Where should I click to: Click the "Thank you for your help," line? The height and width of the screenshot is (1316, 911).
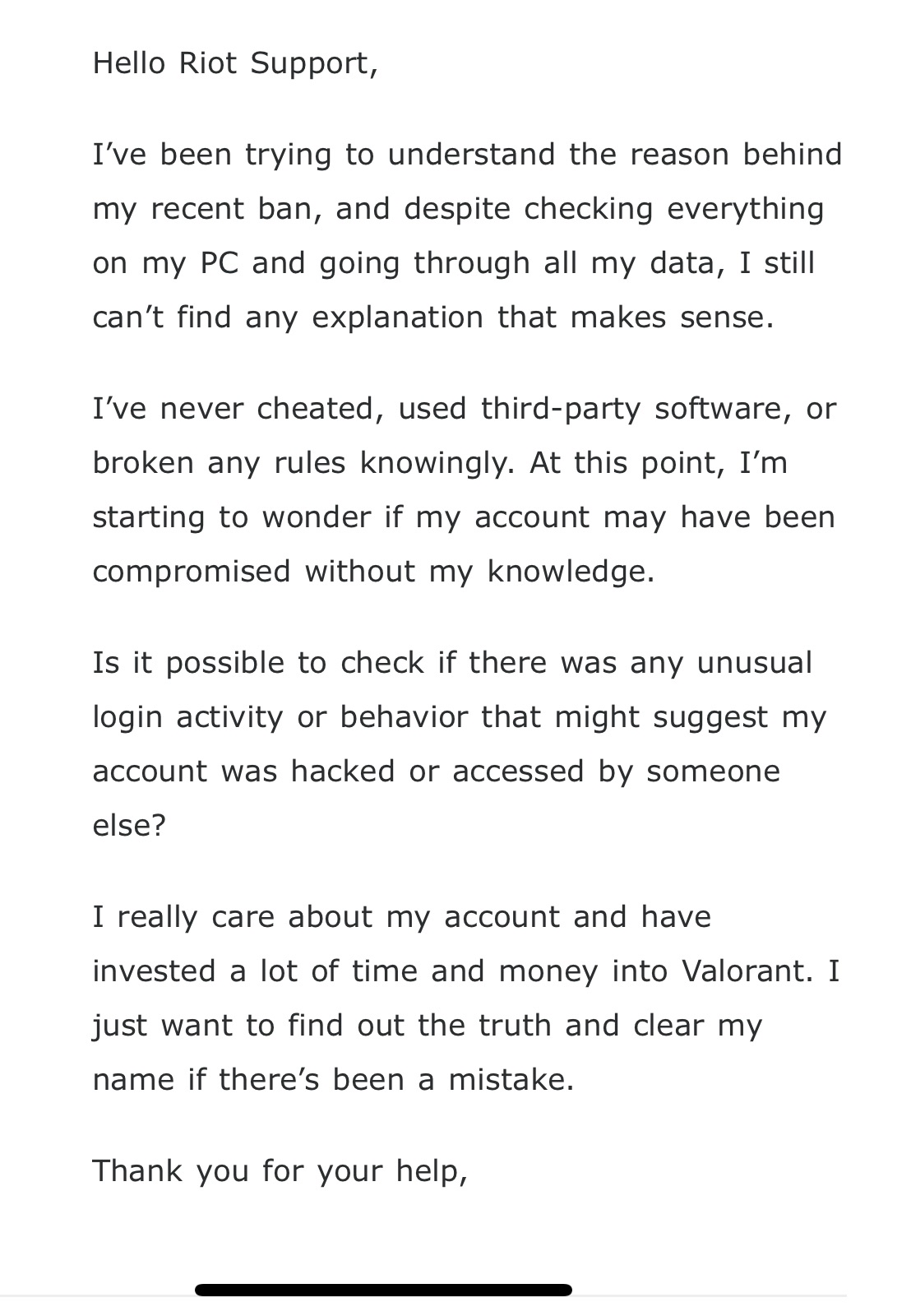(280, 1170)
